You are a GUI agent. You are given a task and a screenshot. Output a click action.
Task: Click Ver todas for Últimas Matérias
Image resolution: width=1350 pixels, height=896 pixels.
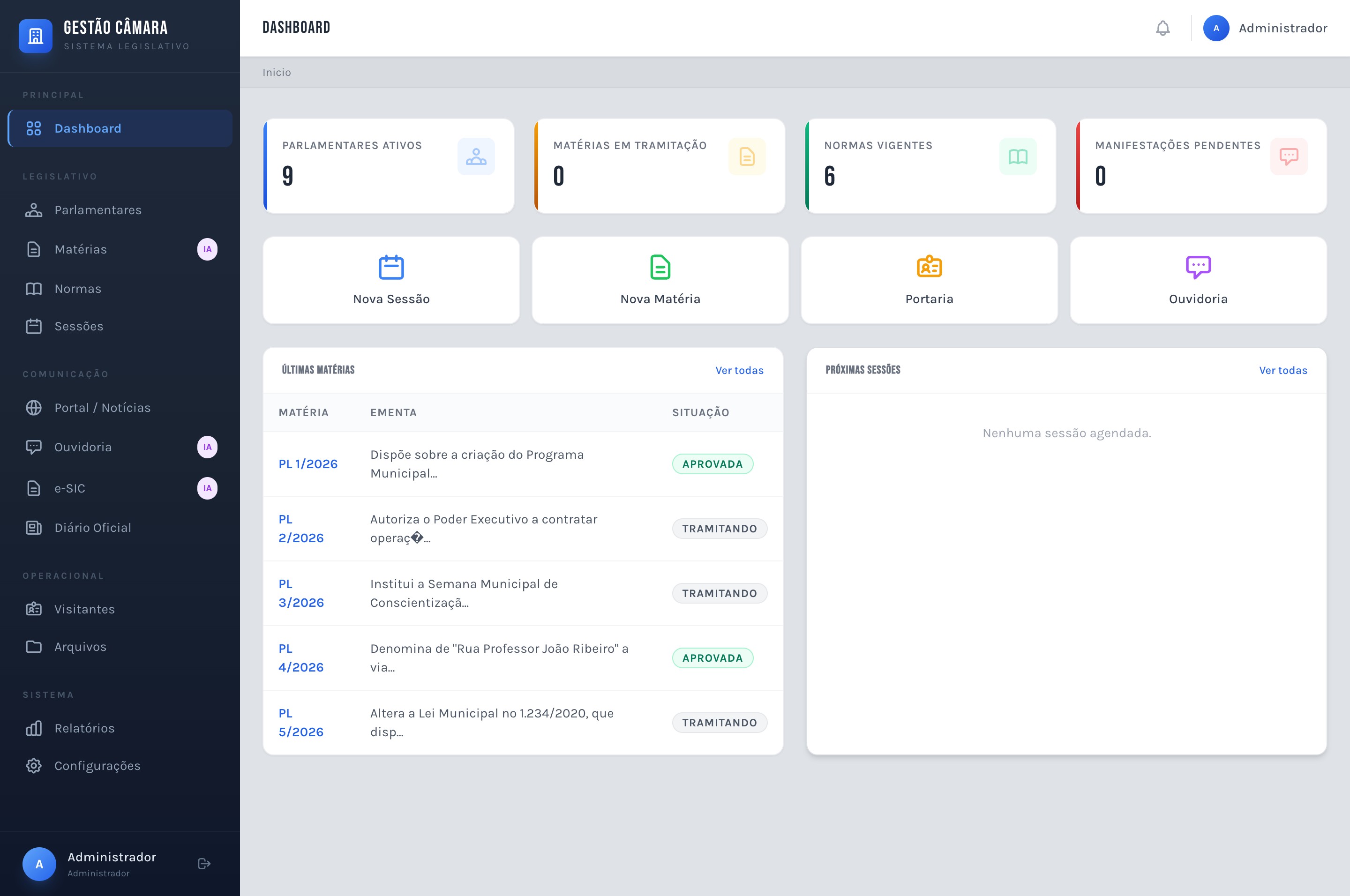point(739,370)
